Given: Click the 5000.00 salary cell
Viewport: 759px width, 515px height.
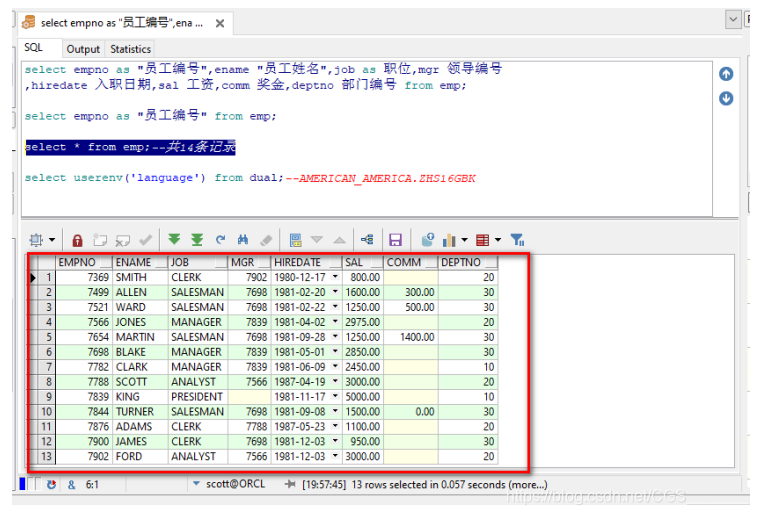Looking at the screenshot, I should 363,397.
